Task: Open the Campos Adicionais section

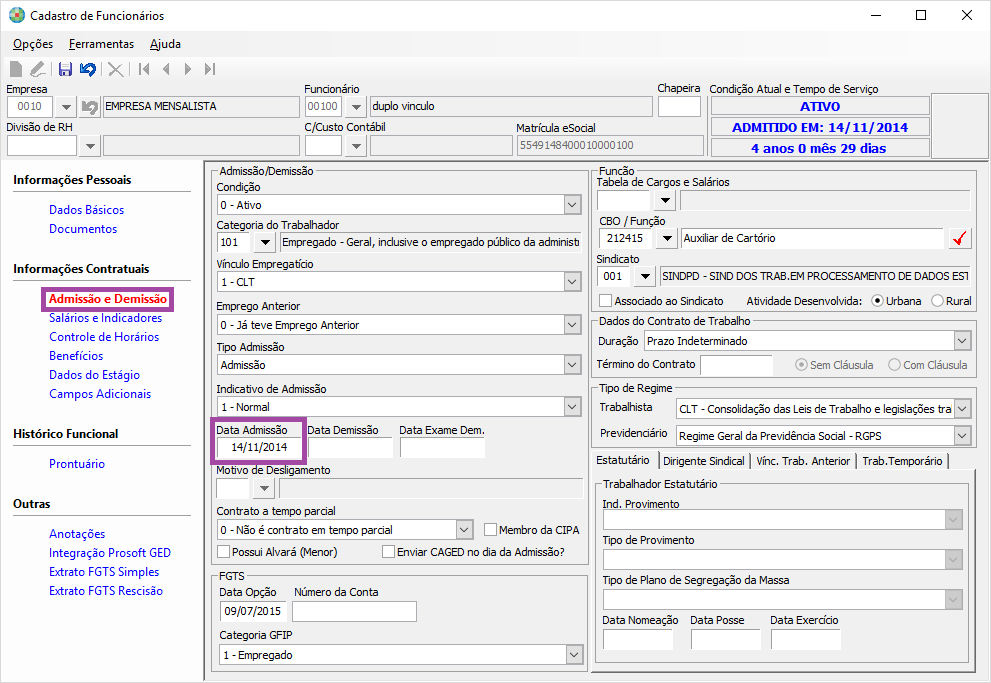Action: click(100, 394)
